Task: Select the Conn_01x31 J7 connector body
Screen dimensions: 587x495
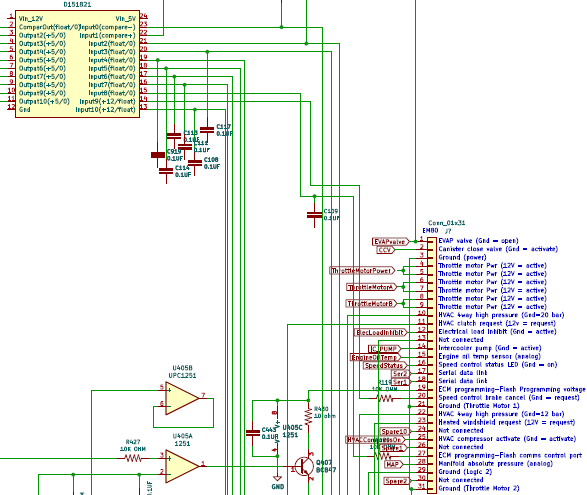Action: [432, 365]
